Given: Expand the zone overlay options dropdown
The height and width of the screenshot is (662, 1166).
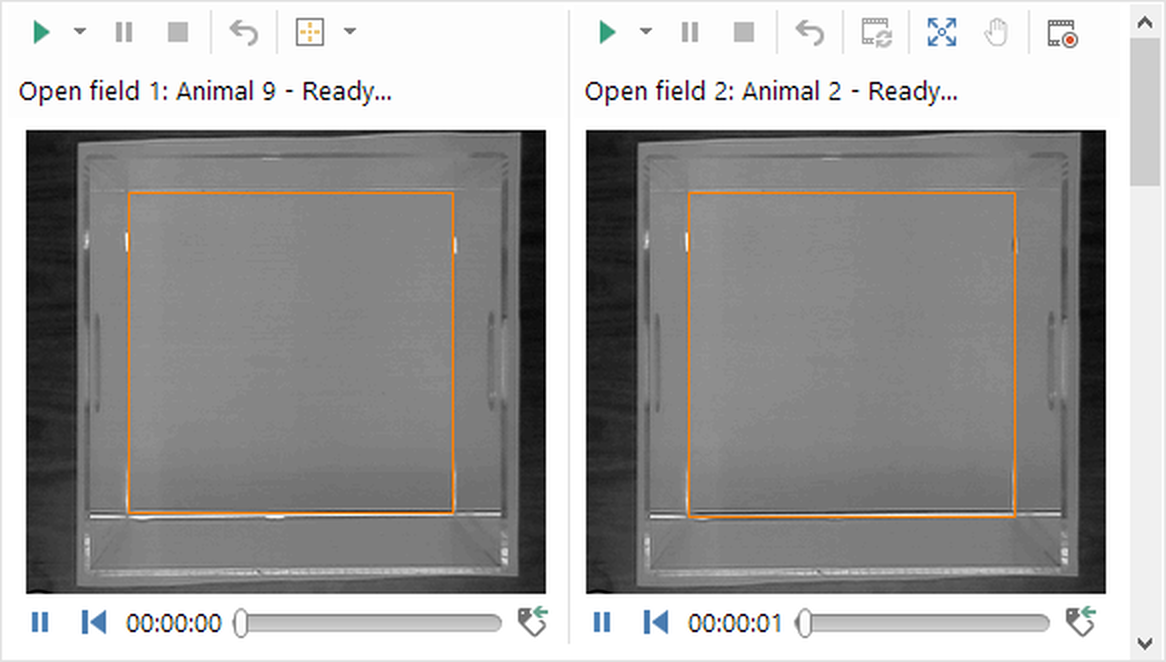Looking at the screenshot, I should click(349, 32).
